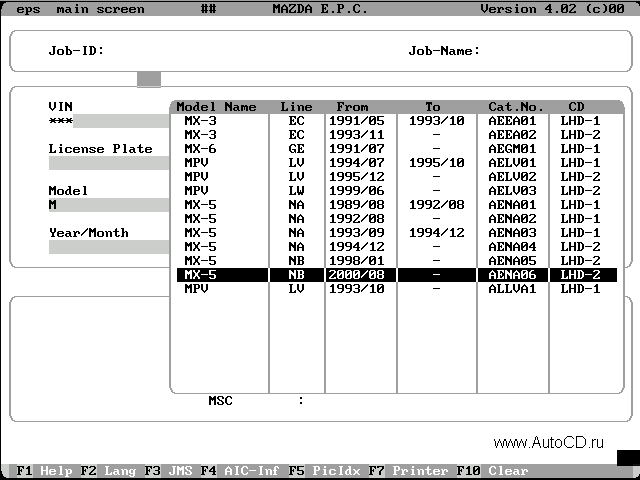
Task: Click the From date 1999/06
Action: pos(357,191)
